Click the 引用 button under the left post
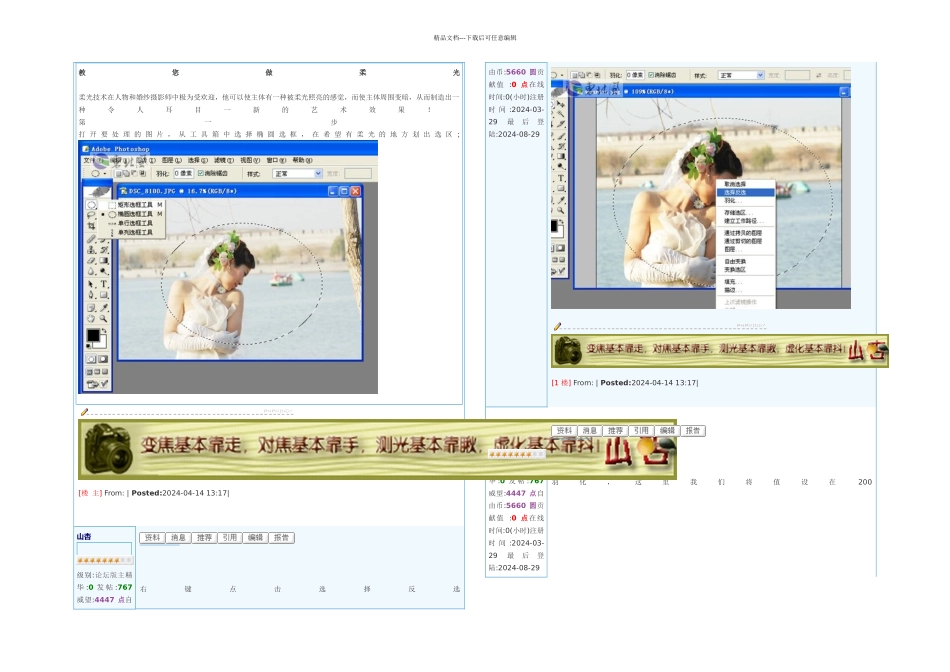 click(x=230, y=538)
